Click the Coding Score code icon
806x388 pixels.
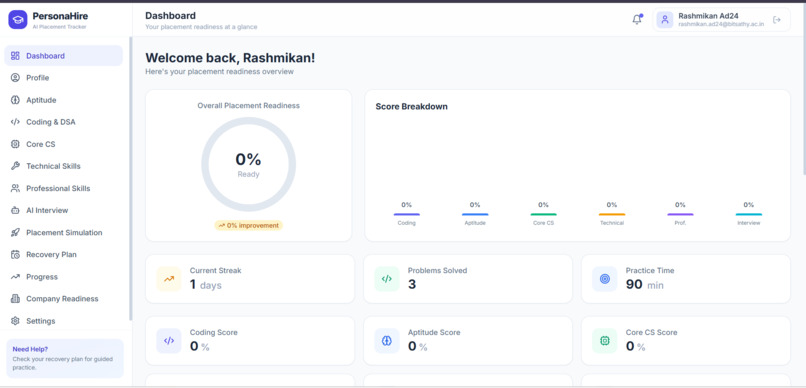[169, 341]
